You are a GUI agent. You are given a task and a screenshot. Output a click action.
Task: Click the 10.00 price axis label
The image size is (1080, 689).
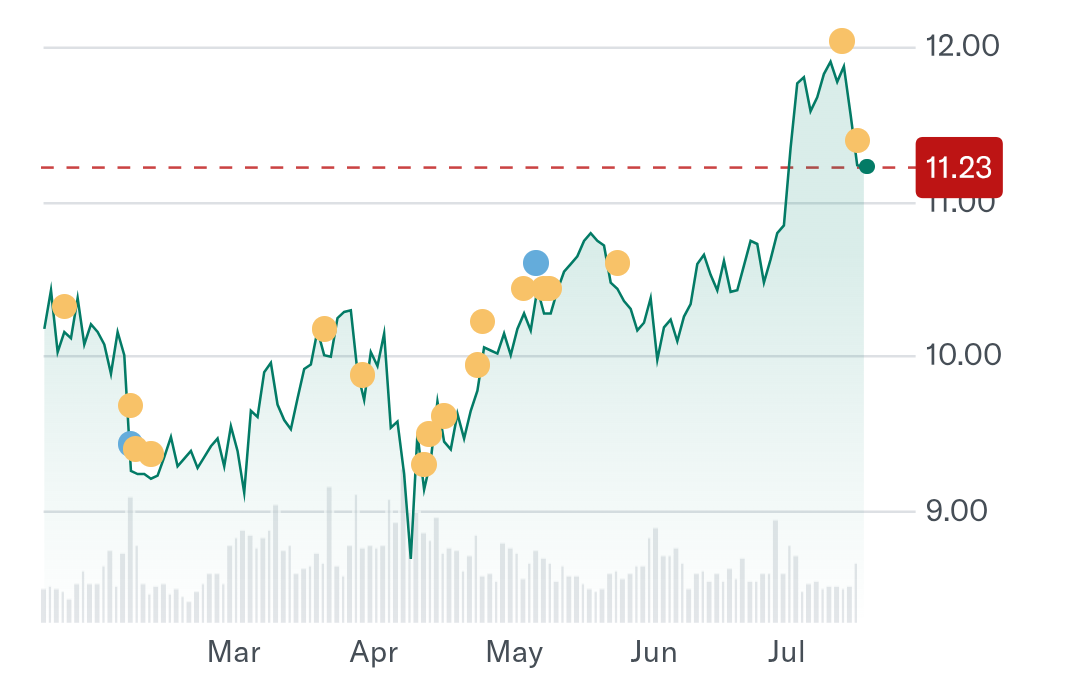pyautogui.click(x=964, y=356)
